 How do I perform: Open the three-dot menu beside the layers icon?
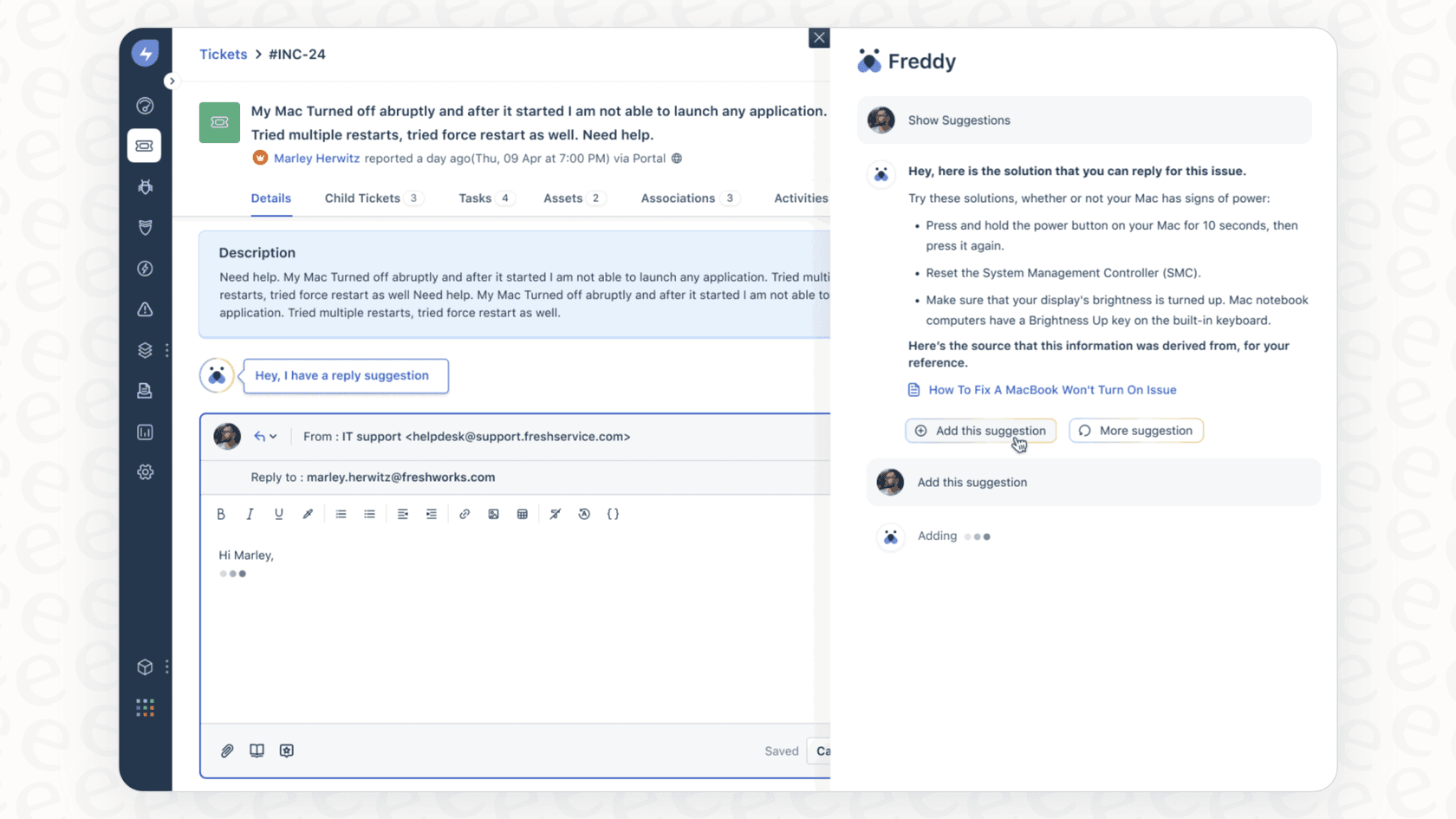pyautogui.click(x=167, y=350)
